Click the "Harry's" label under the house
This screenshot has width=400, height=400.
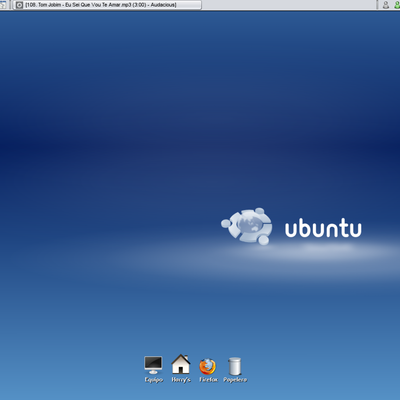[x=181, y=380]
